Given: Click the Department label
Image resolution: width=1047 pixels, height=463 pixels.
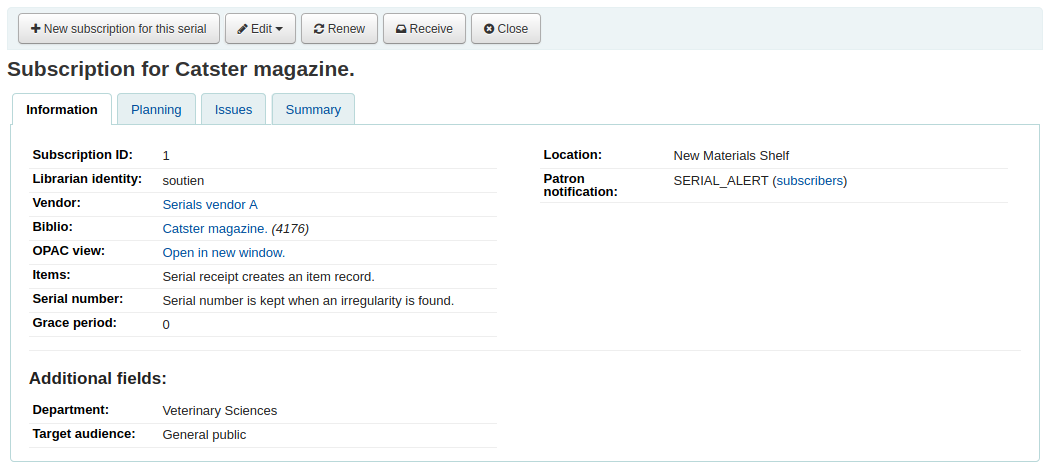Looking at the screenshot, I should click(x=71, y=410).
